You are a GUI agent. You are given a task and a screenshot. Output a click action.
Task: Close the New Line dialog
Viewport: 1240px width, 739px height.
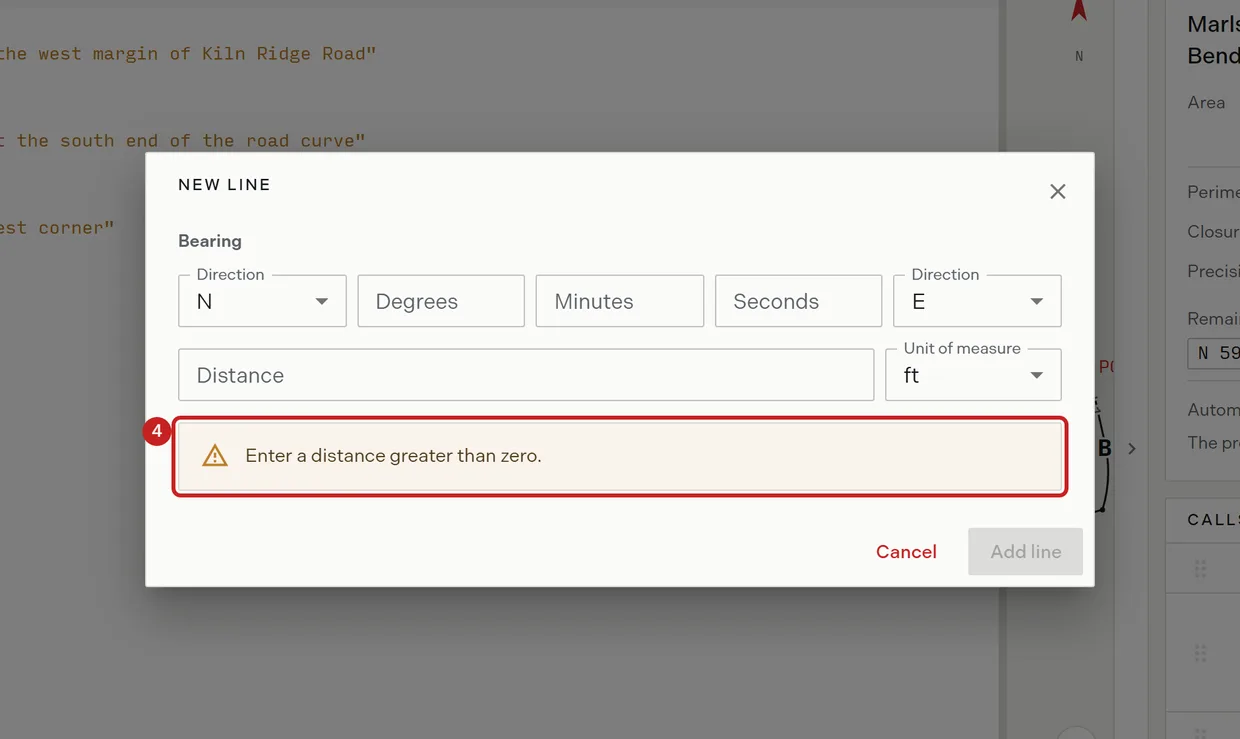tap(1057, 191)
